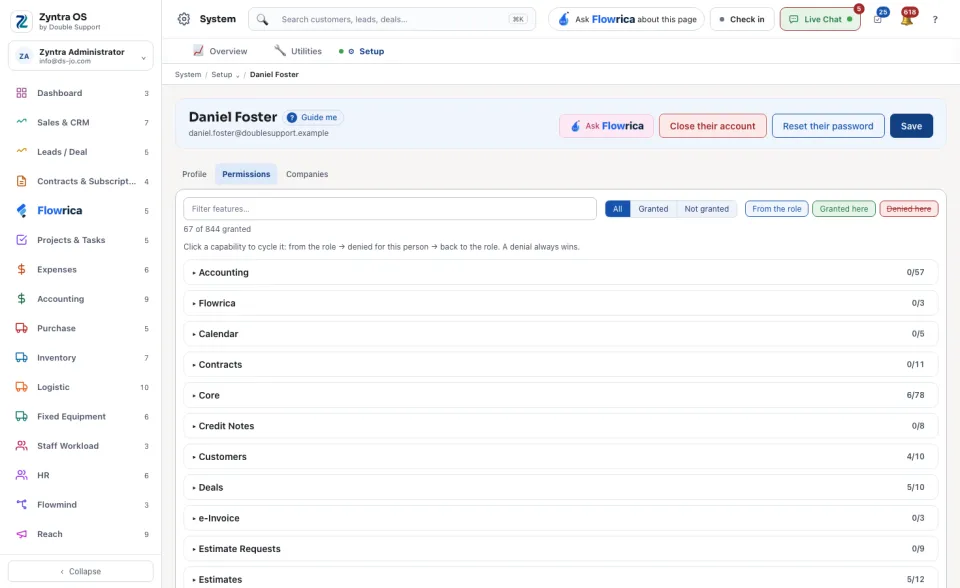Click Close their account button
Viewport: 960px width, 588px height.
pos(712,126)
